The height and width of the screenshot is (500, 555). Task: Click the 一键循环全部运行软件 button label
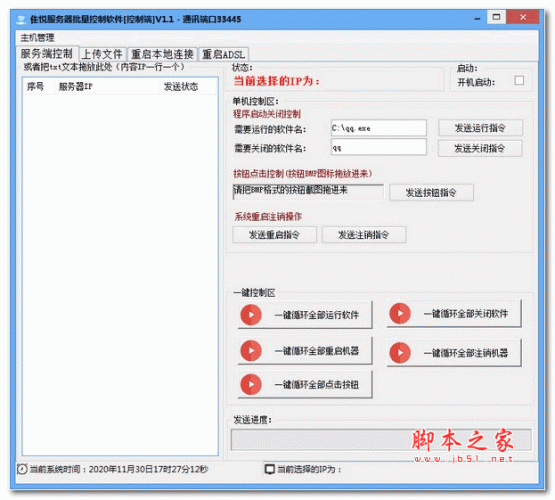point(317,315)
